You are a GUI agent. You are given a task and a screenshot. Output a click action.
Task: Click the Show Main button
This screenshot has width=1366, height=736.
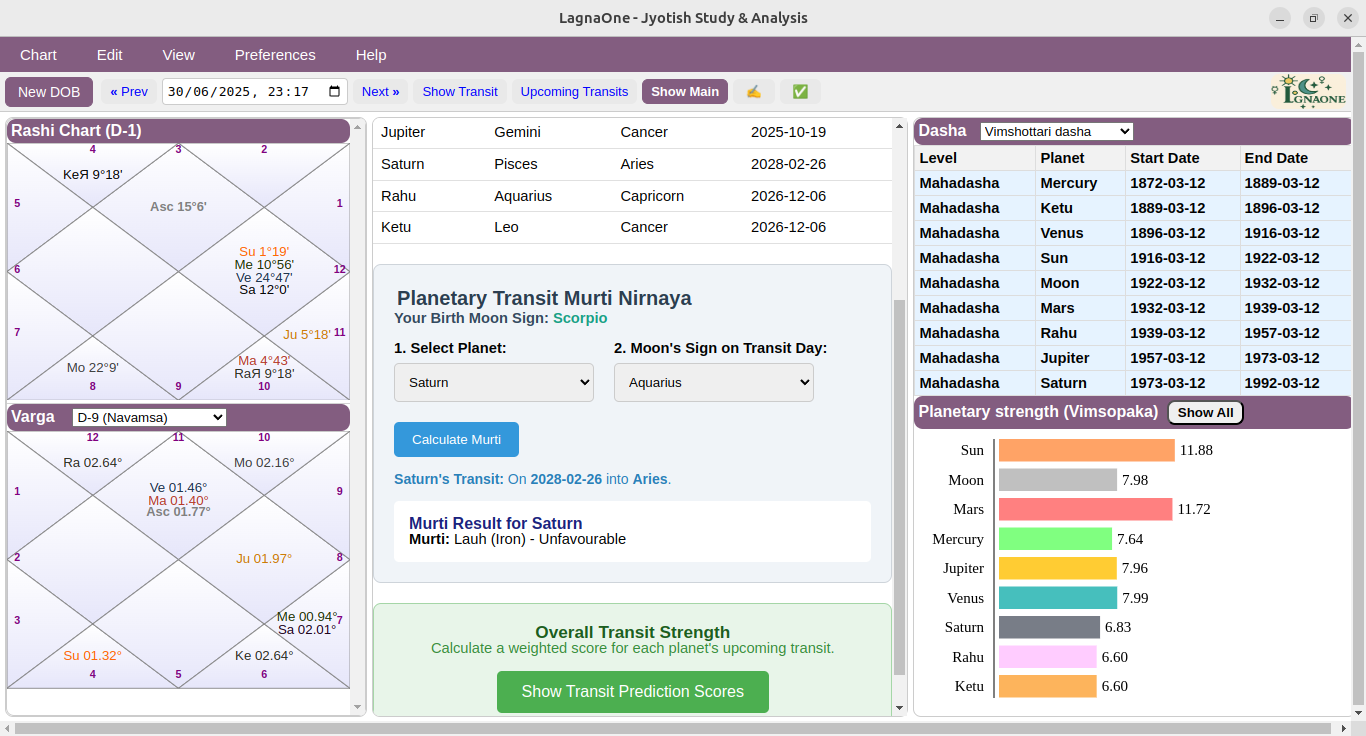pos(685,92)
